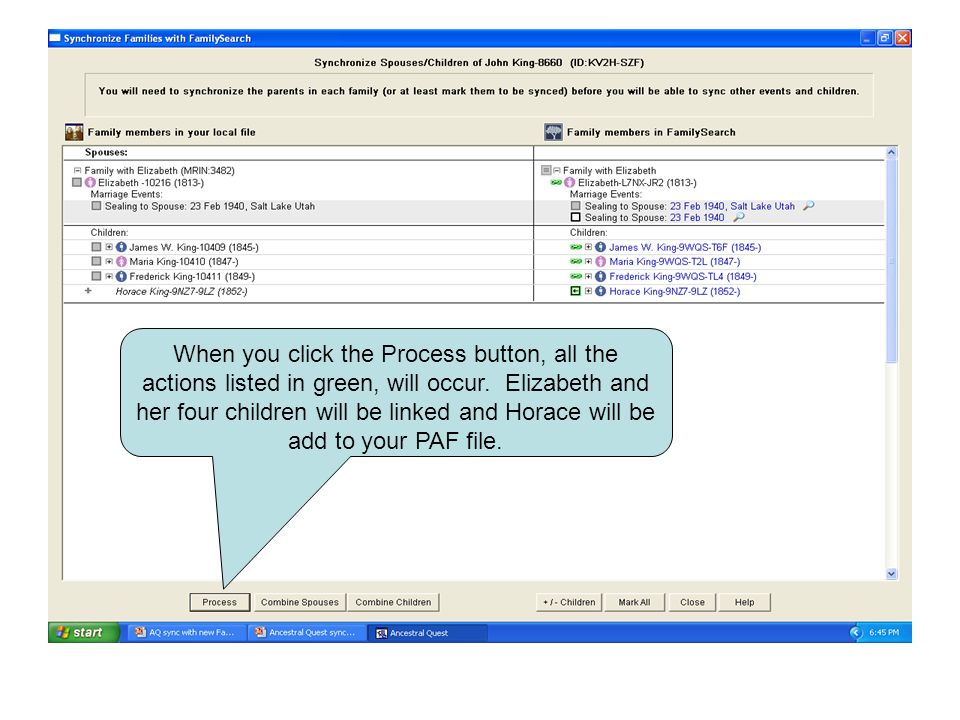Open the Windows start button

point(83,632)
